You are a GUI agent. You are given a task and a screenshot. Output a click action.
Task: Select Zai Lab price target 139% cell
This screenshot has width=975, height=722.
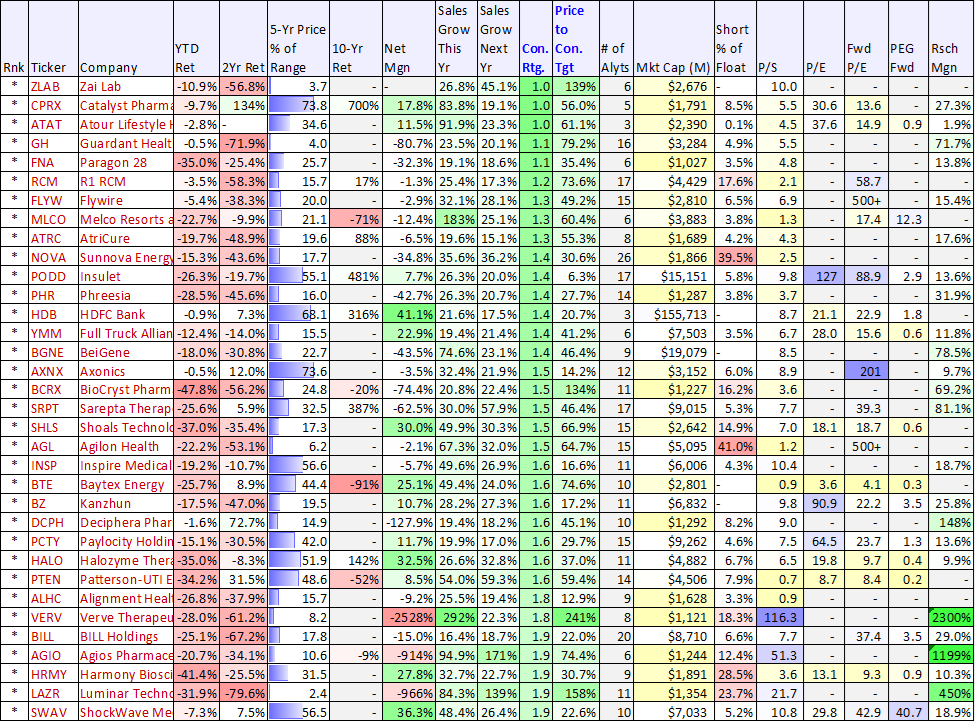tap(575, 86)
